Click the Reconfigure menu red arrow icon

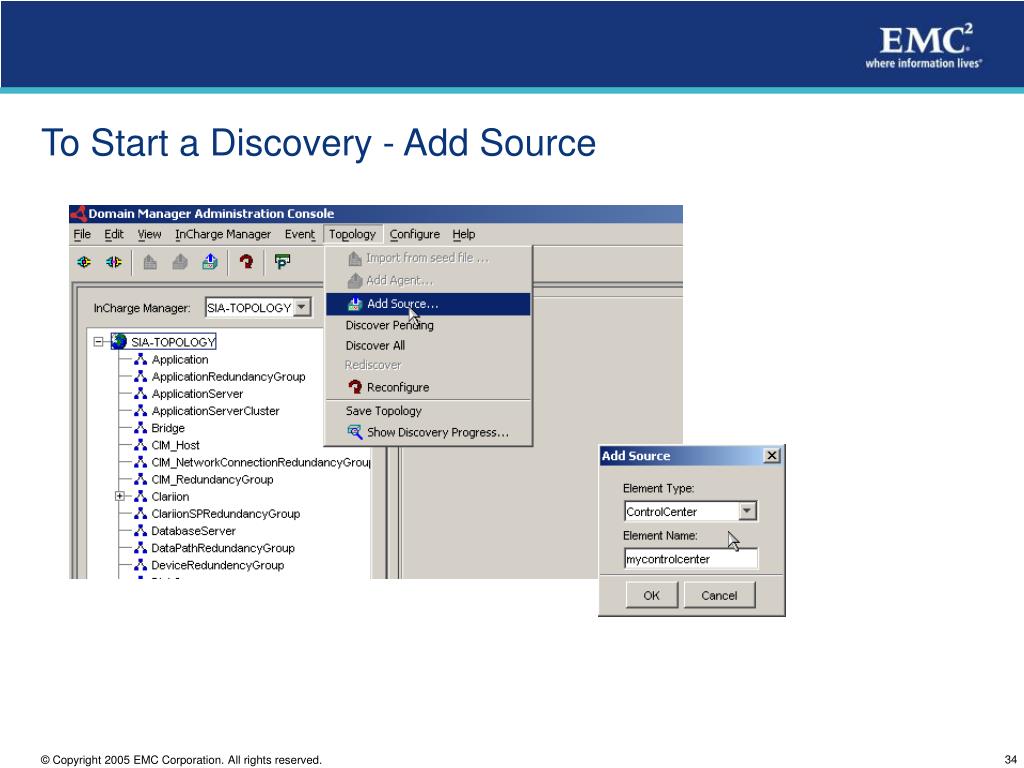click(x=355, y=387)
